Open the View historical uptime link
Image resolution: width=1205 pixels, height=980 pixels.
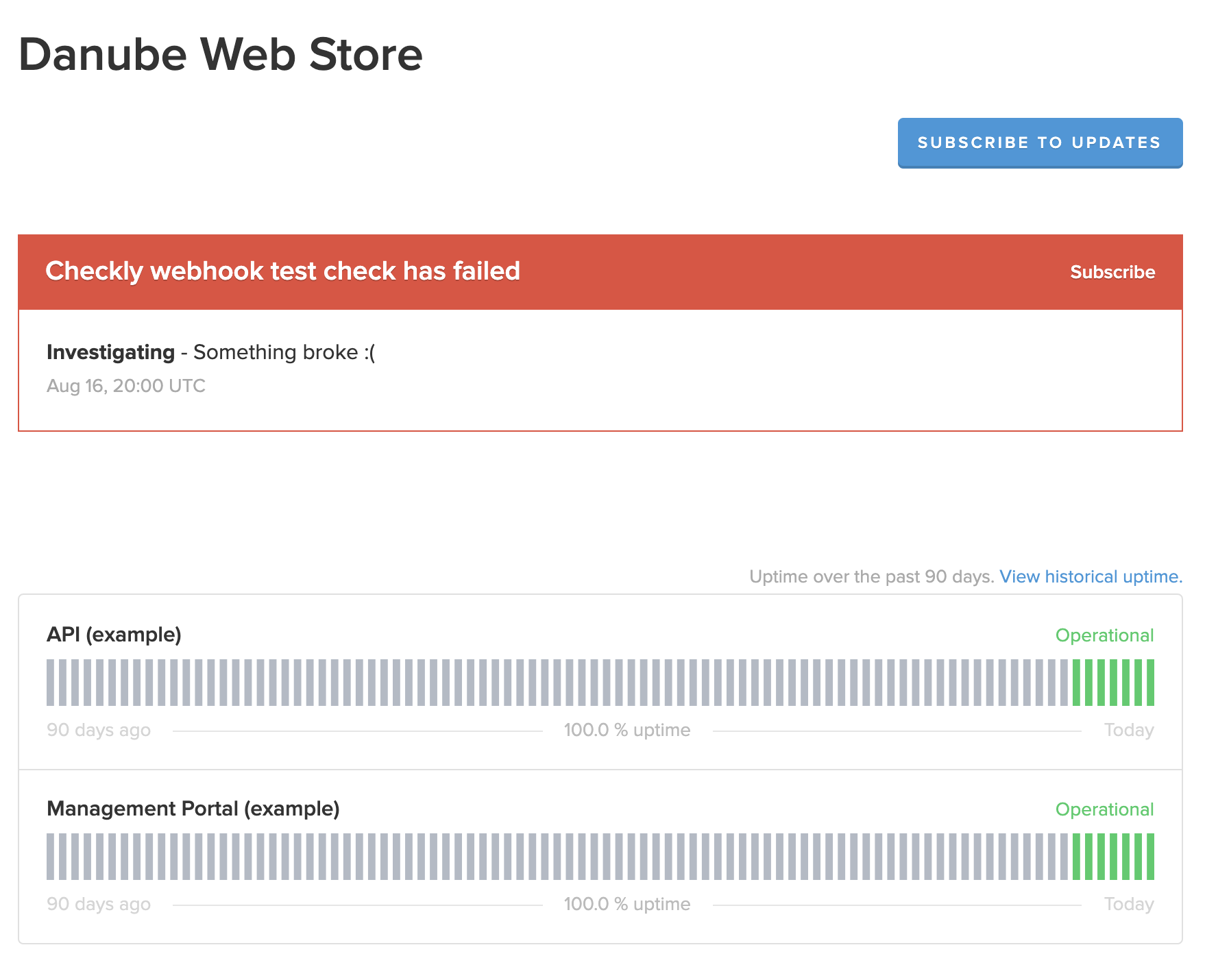point(1090,576)
